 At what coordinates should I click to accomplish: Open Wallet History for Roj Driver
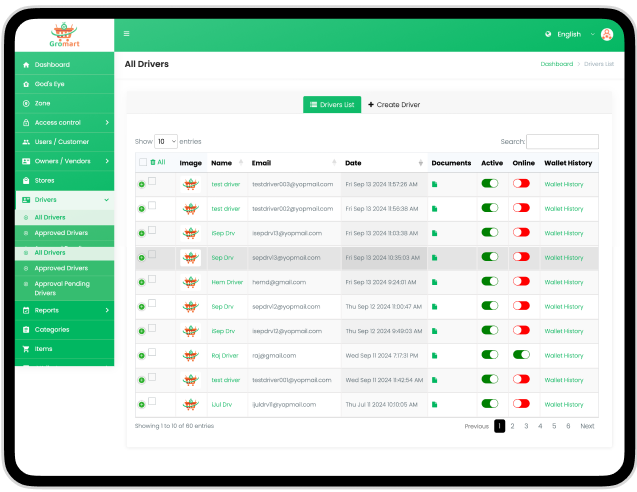coord(563,355)
